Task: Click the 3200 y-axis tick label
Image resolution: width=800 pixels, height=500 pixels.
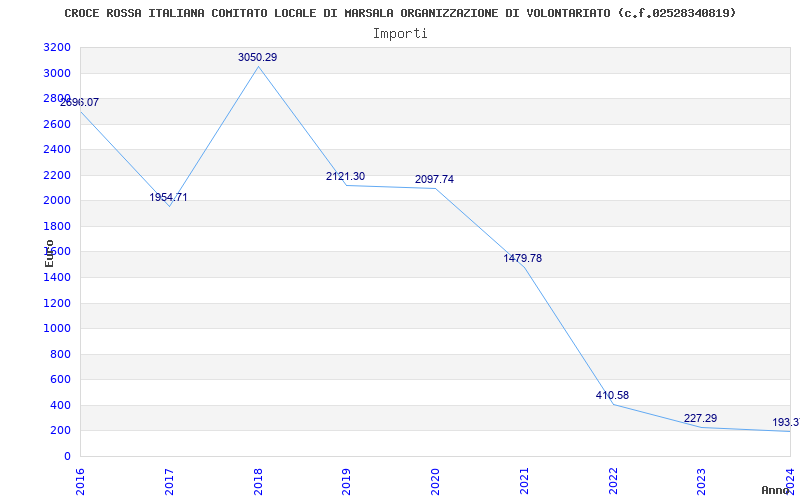Action: pos(57,48)
